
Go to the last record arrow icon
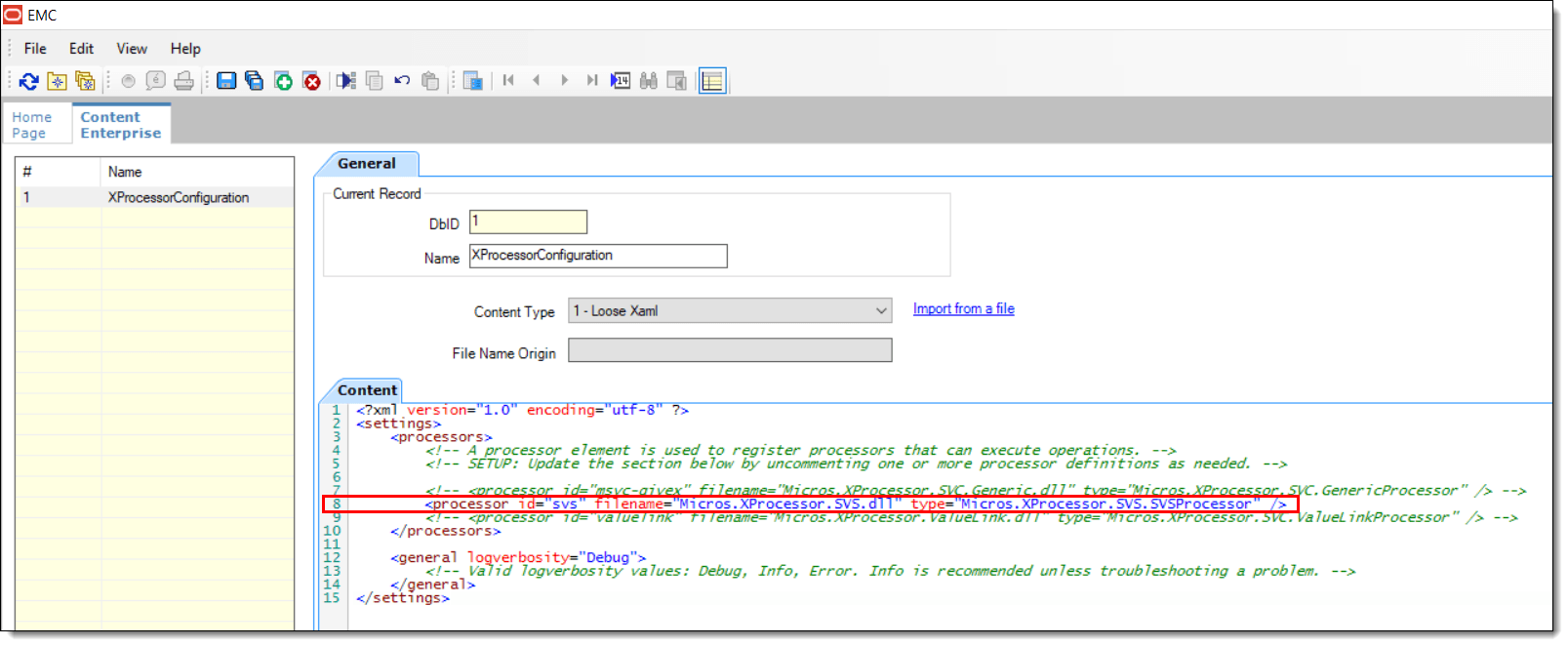pyautogui.click(x=592, y=81)
